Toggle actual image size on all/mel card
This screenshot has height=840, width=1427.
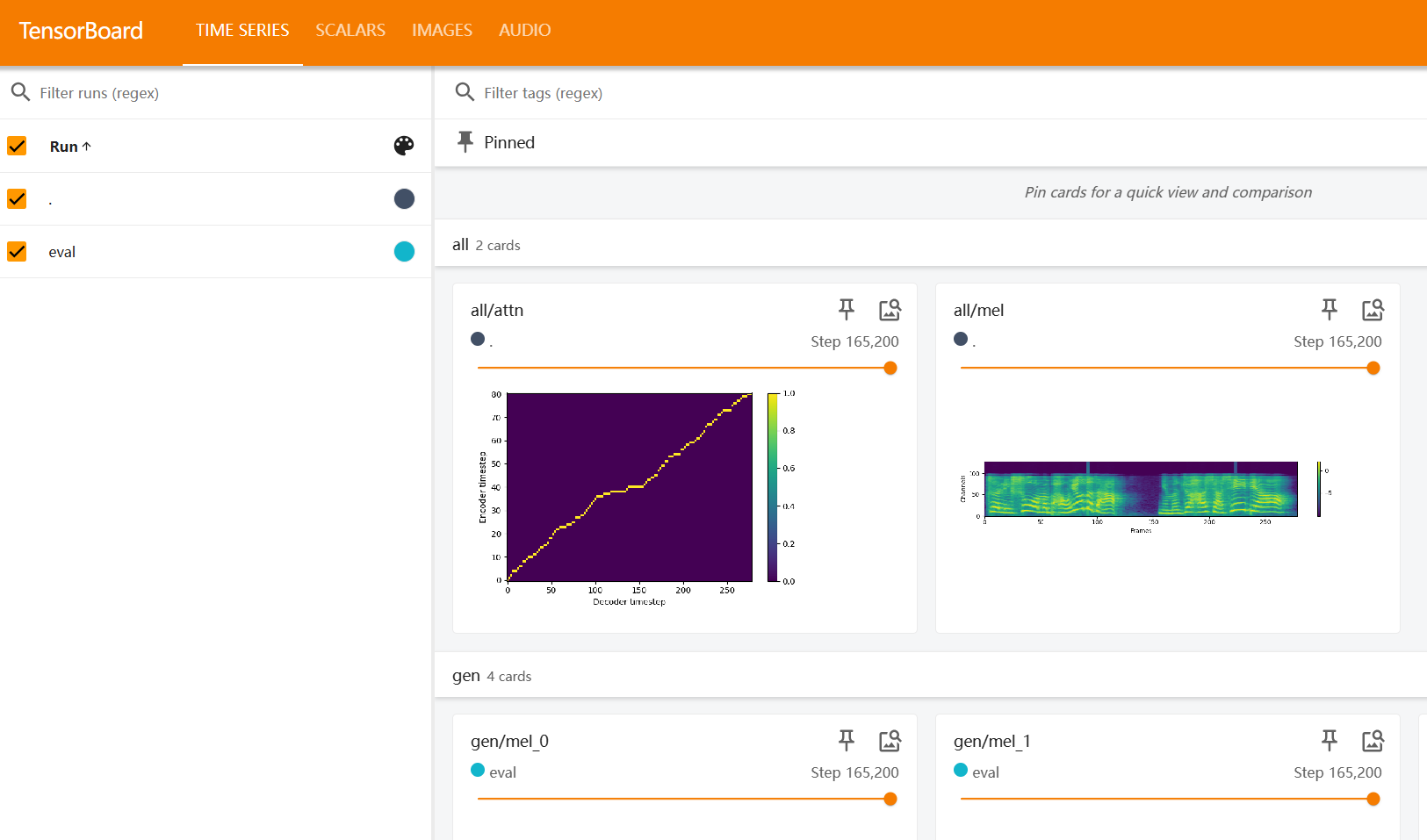point(1373,309)
